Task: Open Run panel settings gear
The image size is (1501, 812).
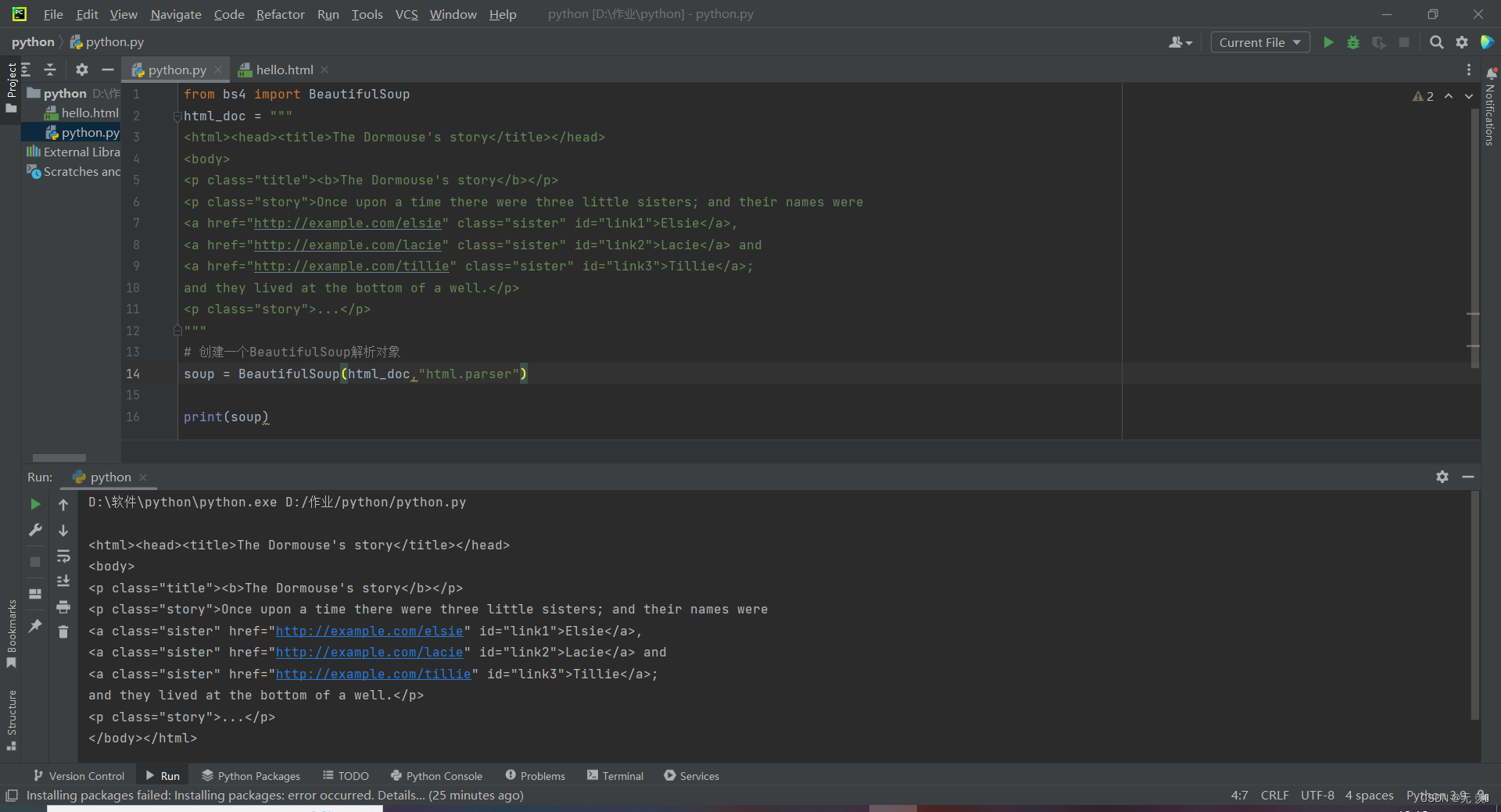Action: [1442, 477]
